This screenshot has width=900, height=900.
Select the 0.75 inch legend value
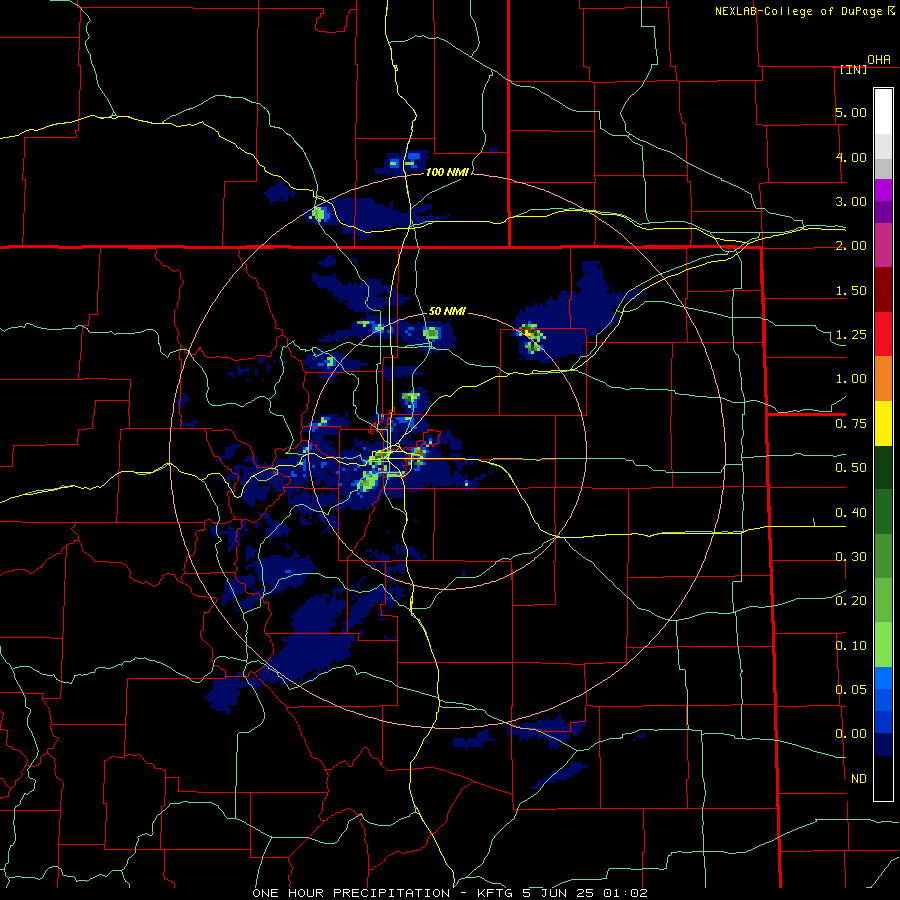[851, 424]
